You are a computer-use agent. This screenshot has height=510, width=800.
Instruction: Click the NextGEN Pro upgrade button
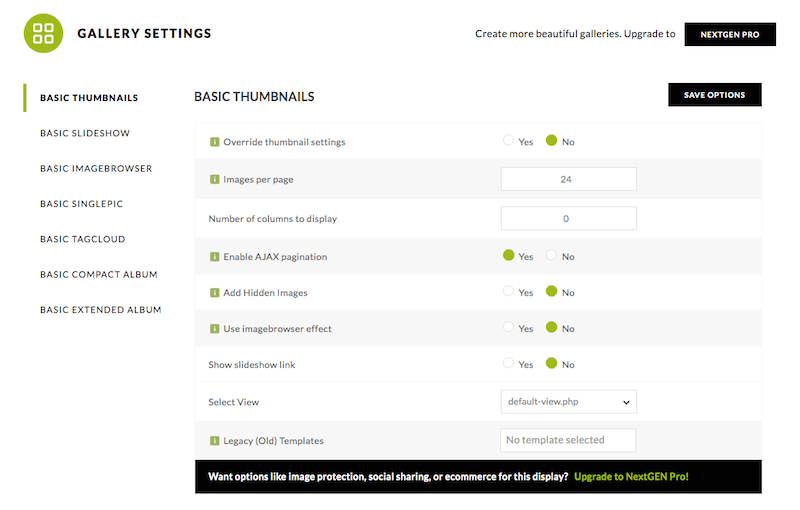pos(730,34)
